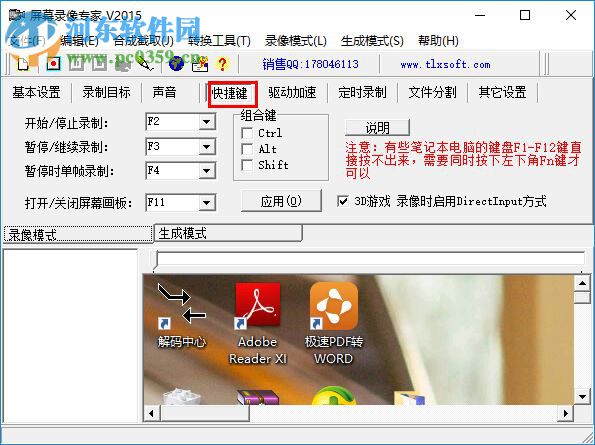Screen dimensions: 595x445
Task: Click the preview horizontal scrollbar left arrow
Action: (152, 413)
